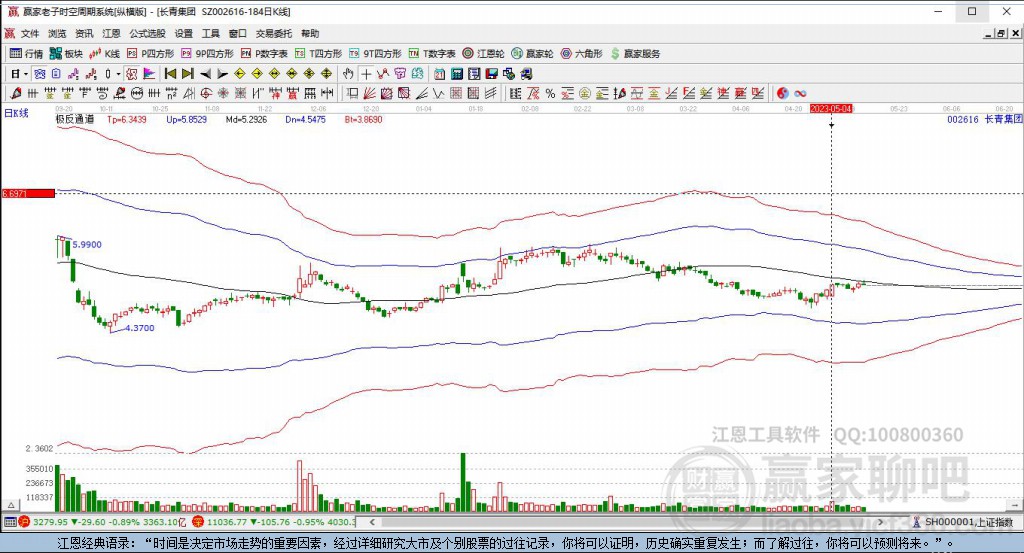
Task: Expand the dropdown arrow beside the 0 icon
Action: pos(118,74)
